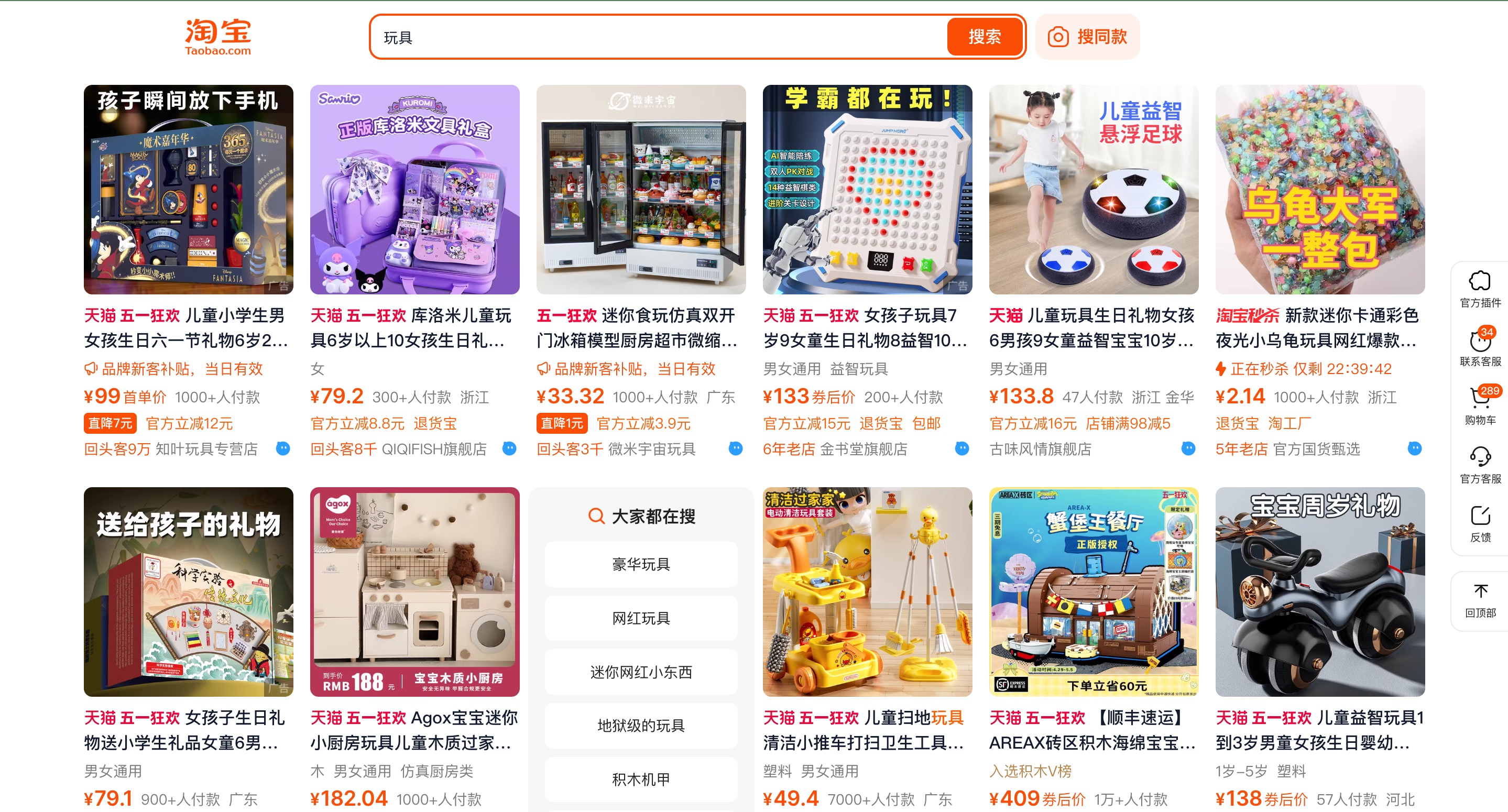Click the blue chat icon beside 知玩具专营店
Screen dimensions: 1508x812
283,449
